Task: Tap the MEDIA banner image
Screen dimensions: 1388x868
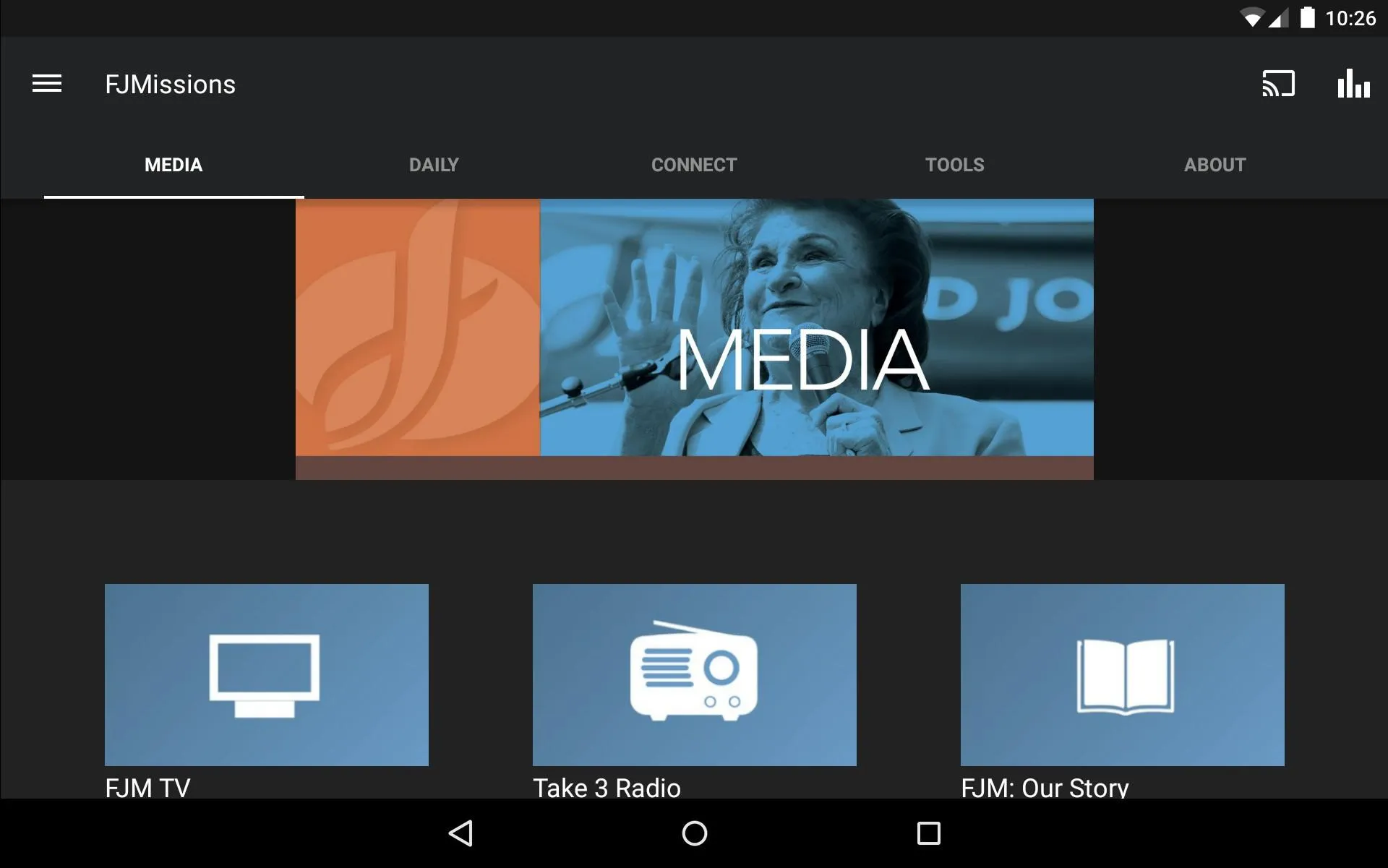Action: pyautogui.click(x=694, y=339)
